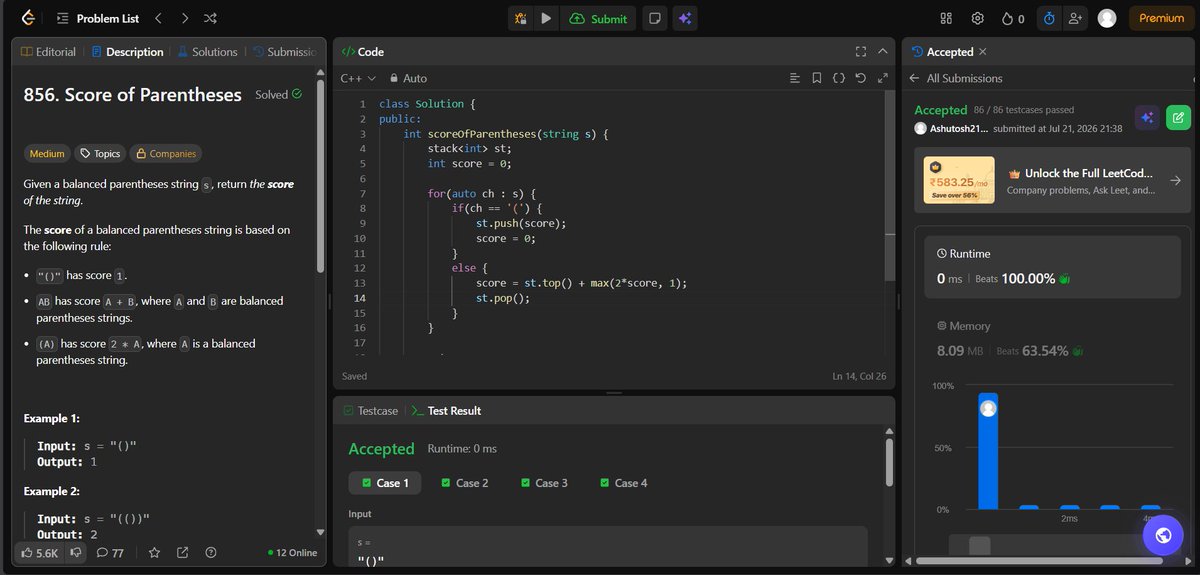The width and height of the screenshot is (1200, 575).
Task: Analyze submission with purple sparkle button
Action: [1147, 118]
